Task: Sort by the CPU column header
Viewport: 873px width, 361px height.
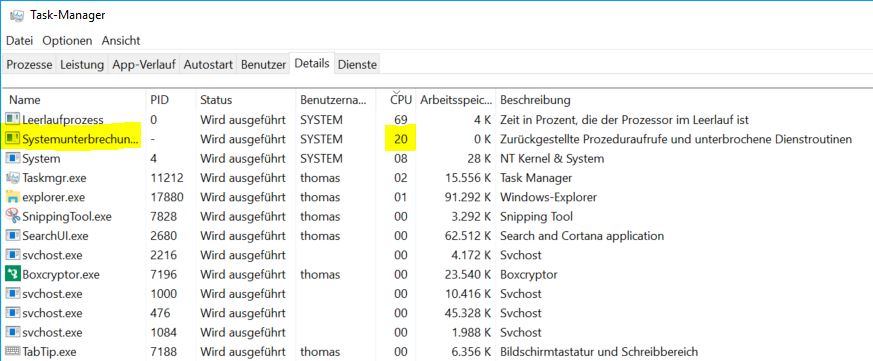Action: click(x=396, y=100)
